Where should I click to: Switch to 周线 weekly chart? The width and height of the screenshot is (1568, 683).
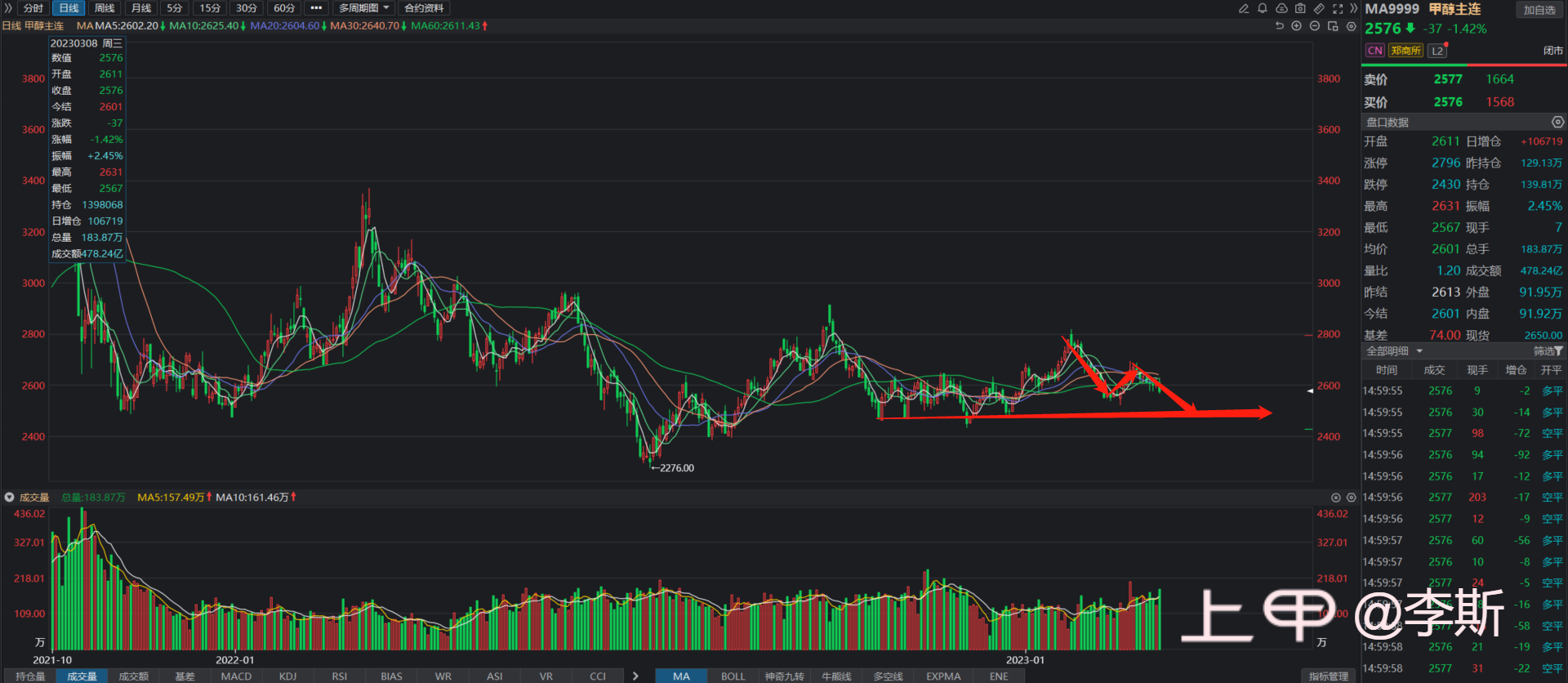pos(105,8)
